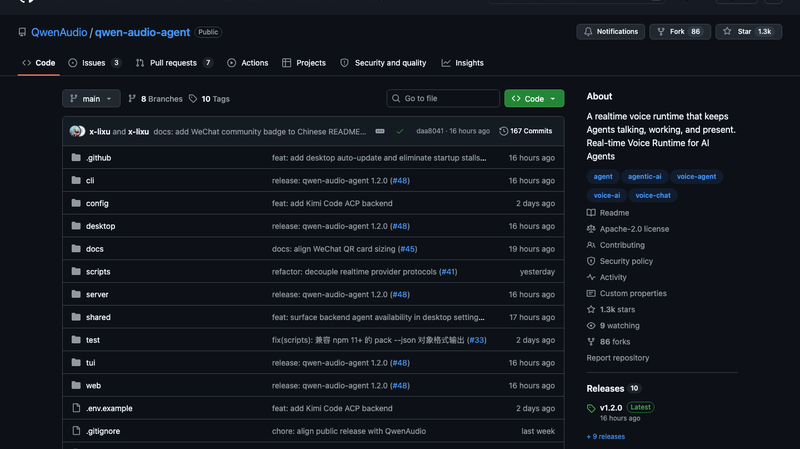Open the cli folder

coord(90,181)
